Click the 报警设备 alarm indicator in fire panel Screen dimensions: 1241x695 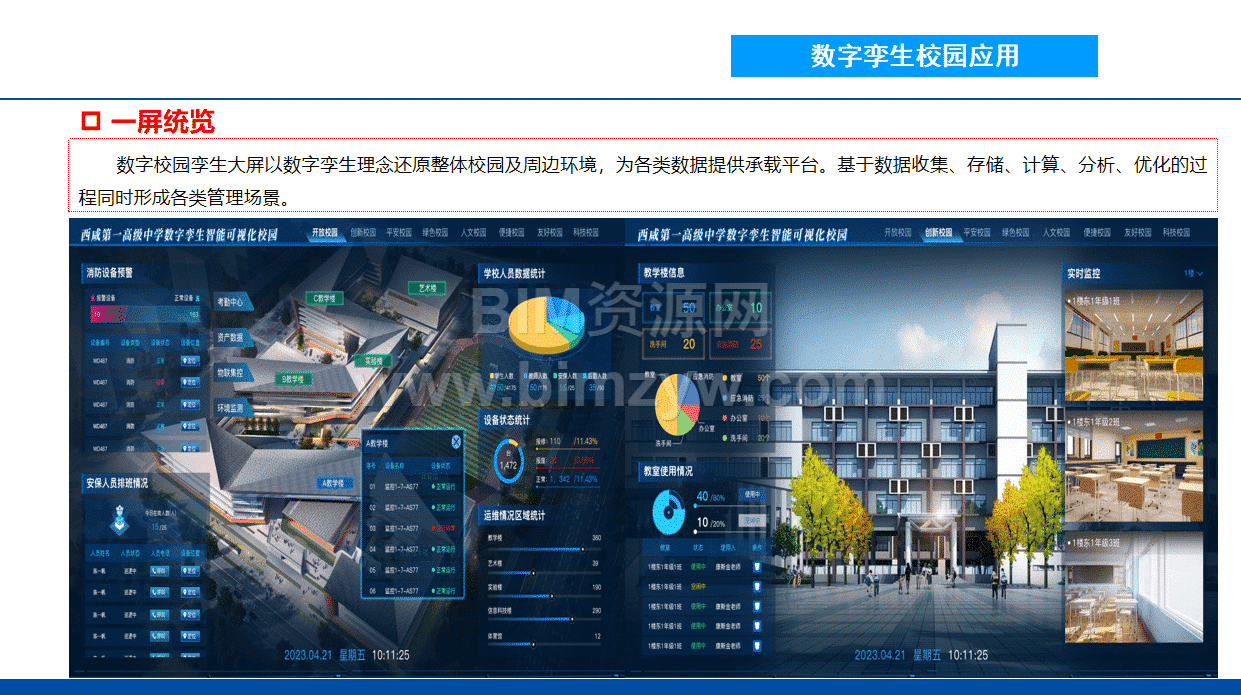104,298
